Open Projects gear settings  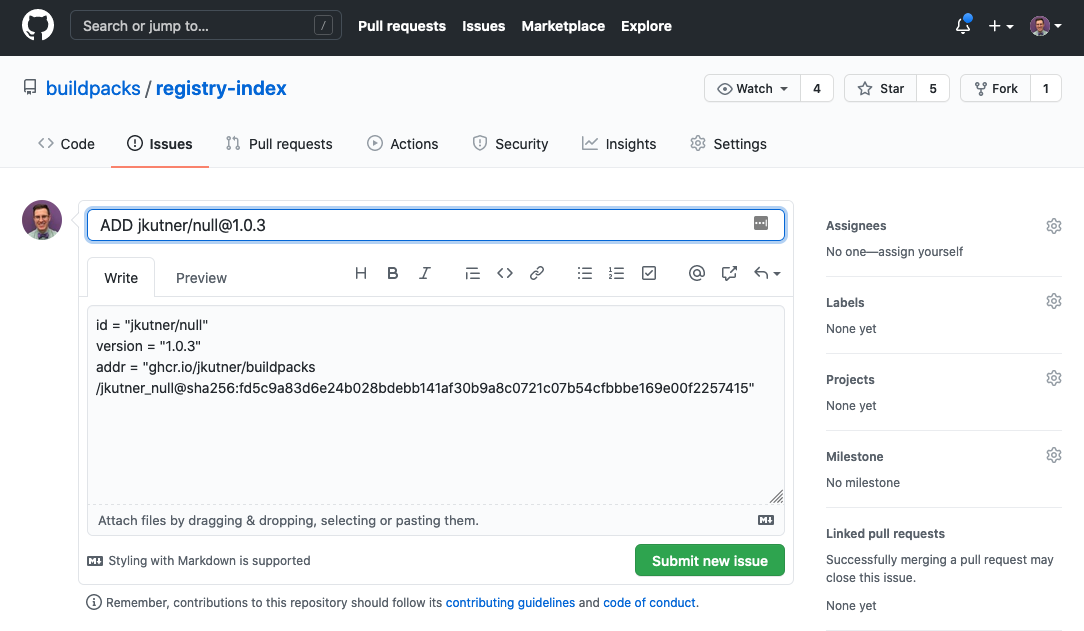[x=1054, y=378]
